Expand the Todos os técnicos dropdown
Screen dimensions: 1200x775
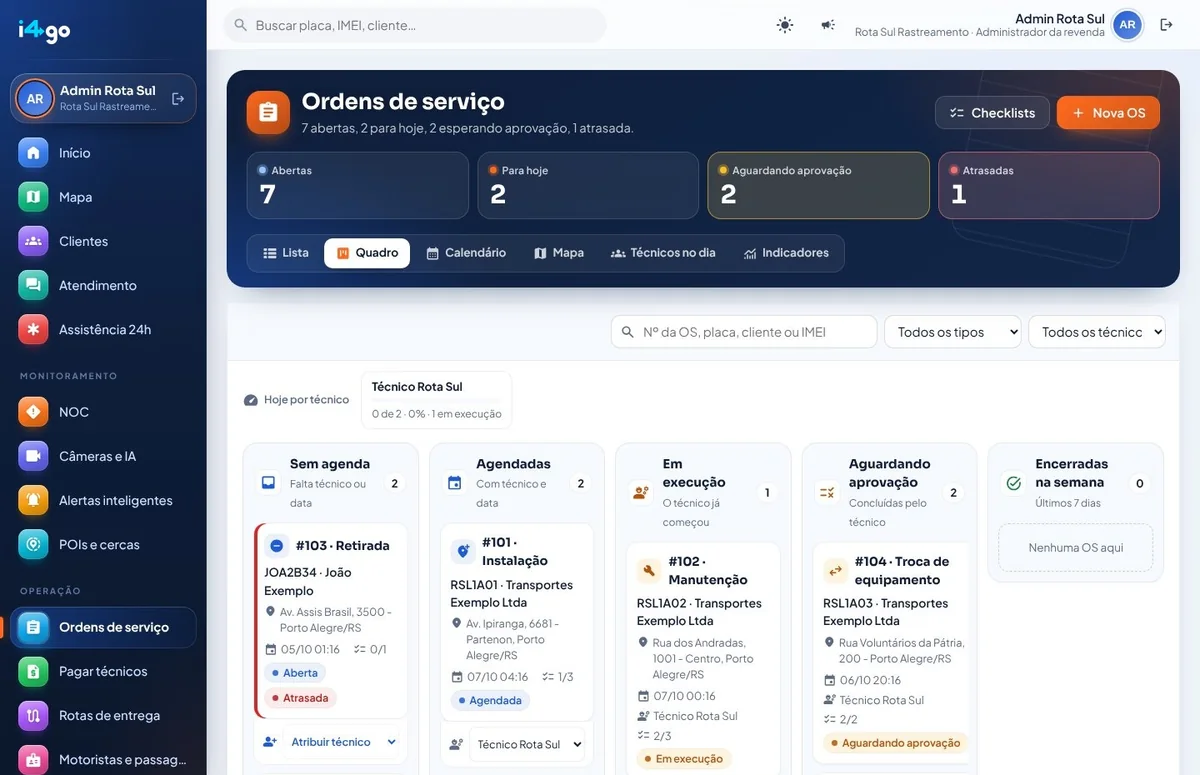(1097, 332)
